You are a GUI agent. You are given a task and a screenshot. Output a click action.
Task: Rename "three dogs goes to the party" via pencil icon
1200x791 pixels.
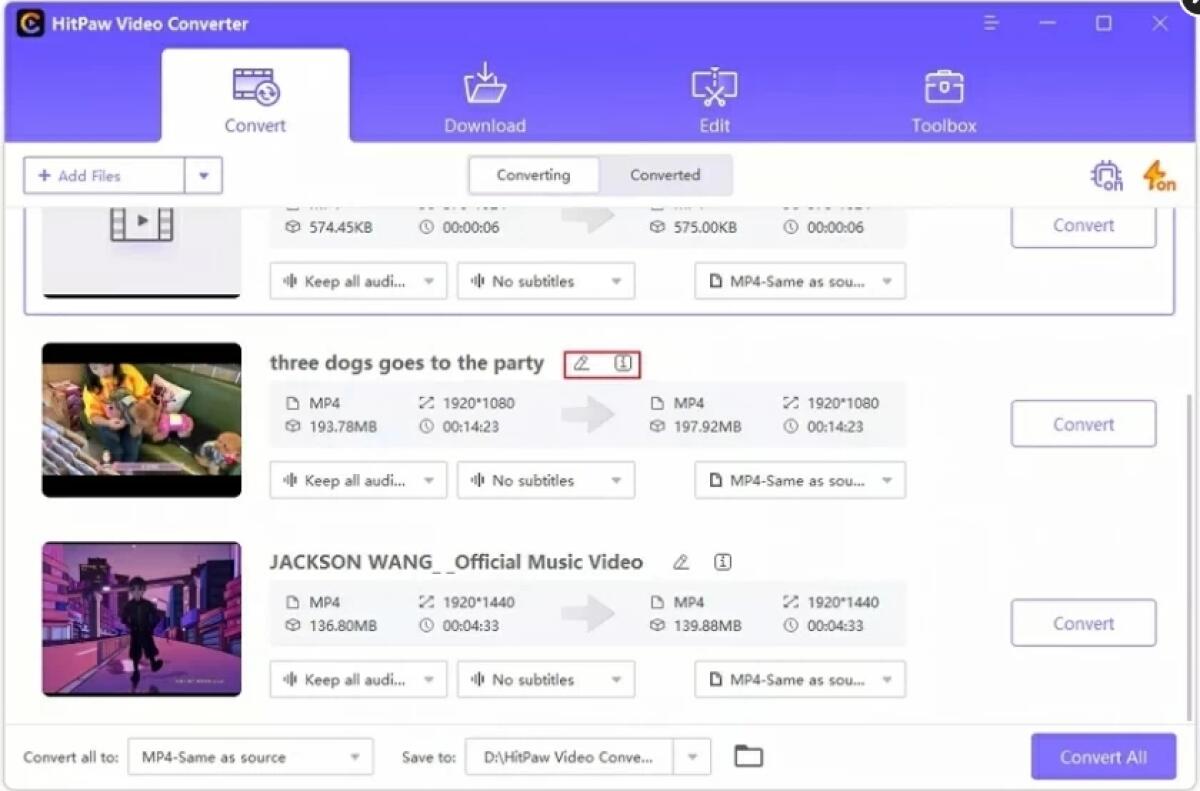point(583,364)
